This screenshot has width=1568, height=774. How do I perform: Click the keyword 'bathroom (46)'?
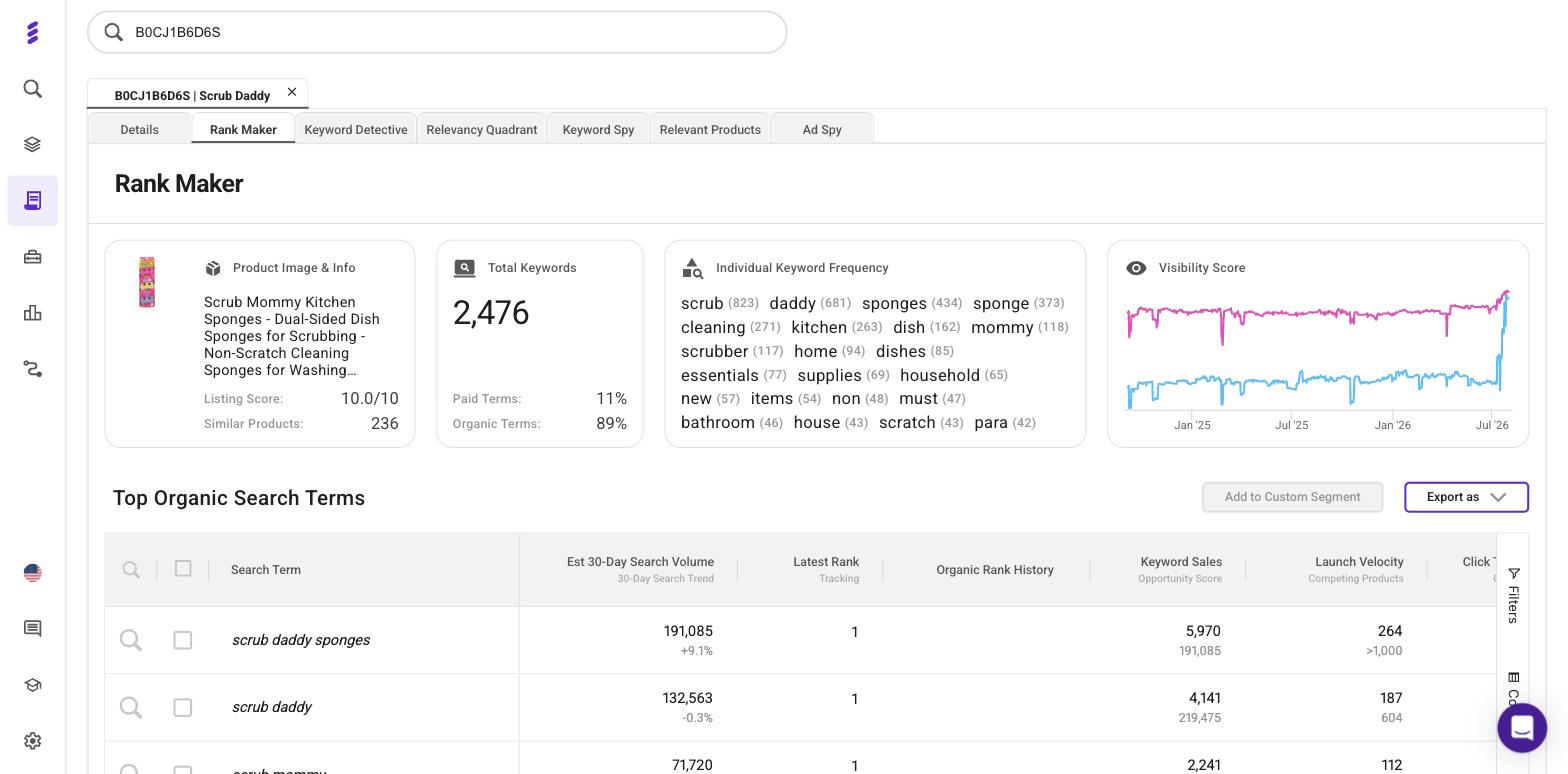coord(732,422)
